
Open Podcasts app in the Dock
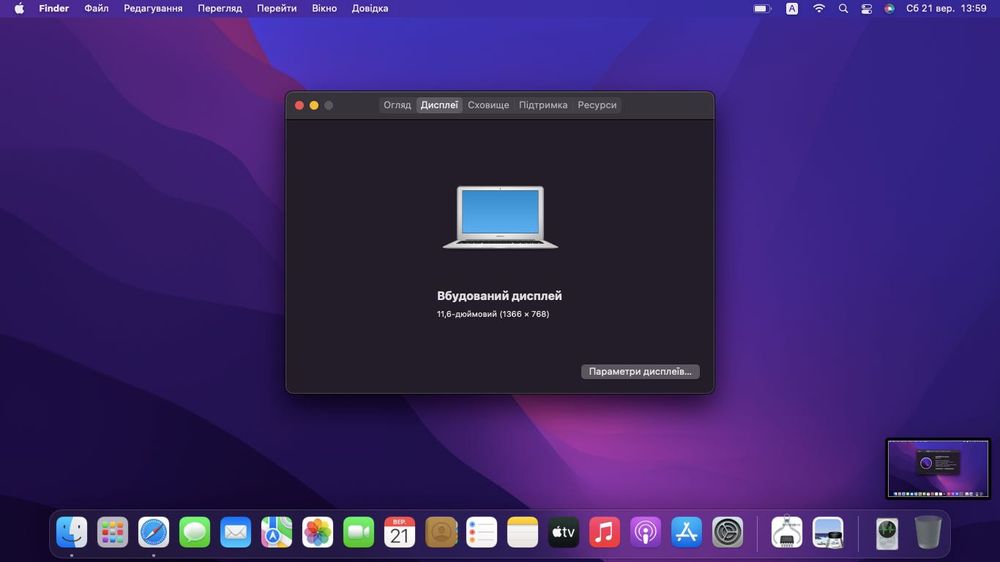pos(645,532)
